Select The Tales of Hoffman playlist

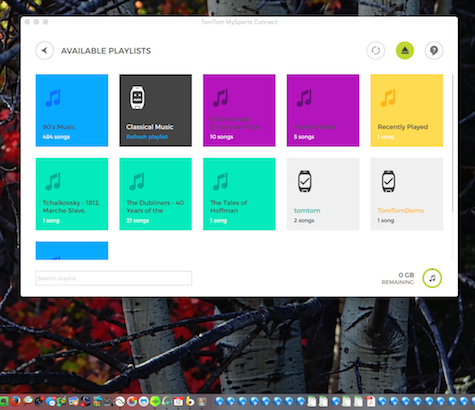(x=239, y=194)
